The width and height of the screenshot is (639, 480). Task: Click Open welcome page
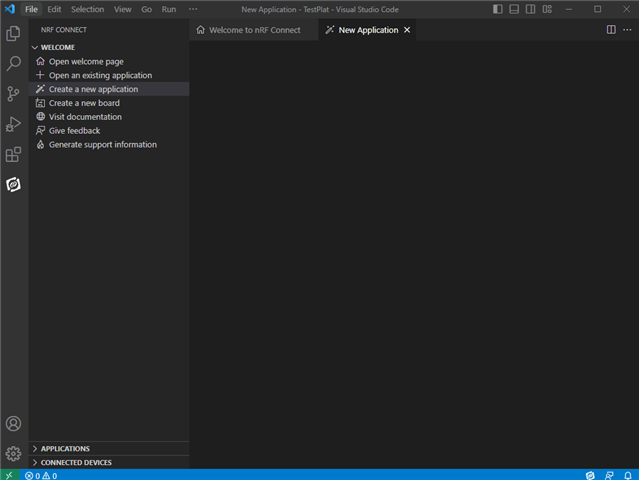tap(108, 62)
